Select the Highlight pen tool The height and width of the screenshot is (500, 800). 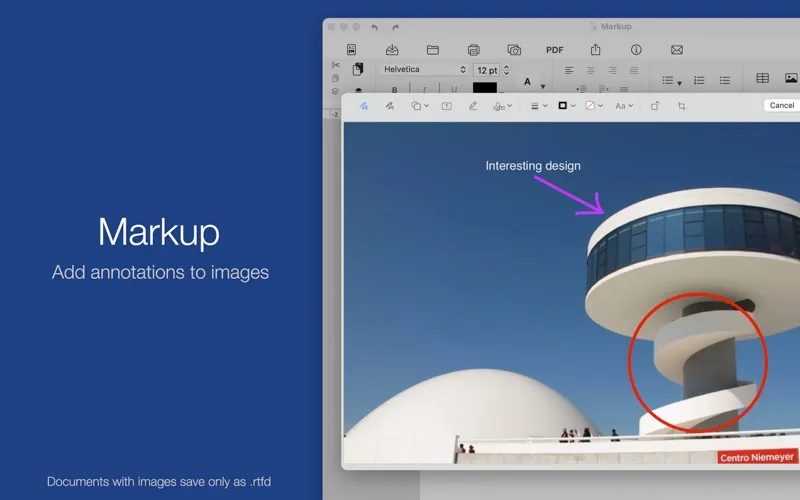pos(473,106)
